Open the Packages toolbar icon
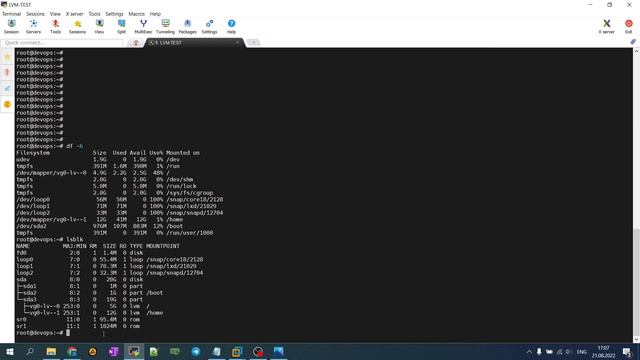 point(187,27)
